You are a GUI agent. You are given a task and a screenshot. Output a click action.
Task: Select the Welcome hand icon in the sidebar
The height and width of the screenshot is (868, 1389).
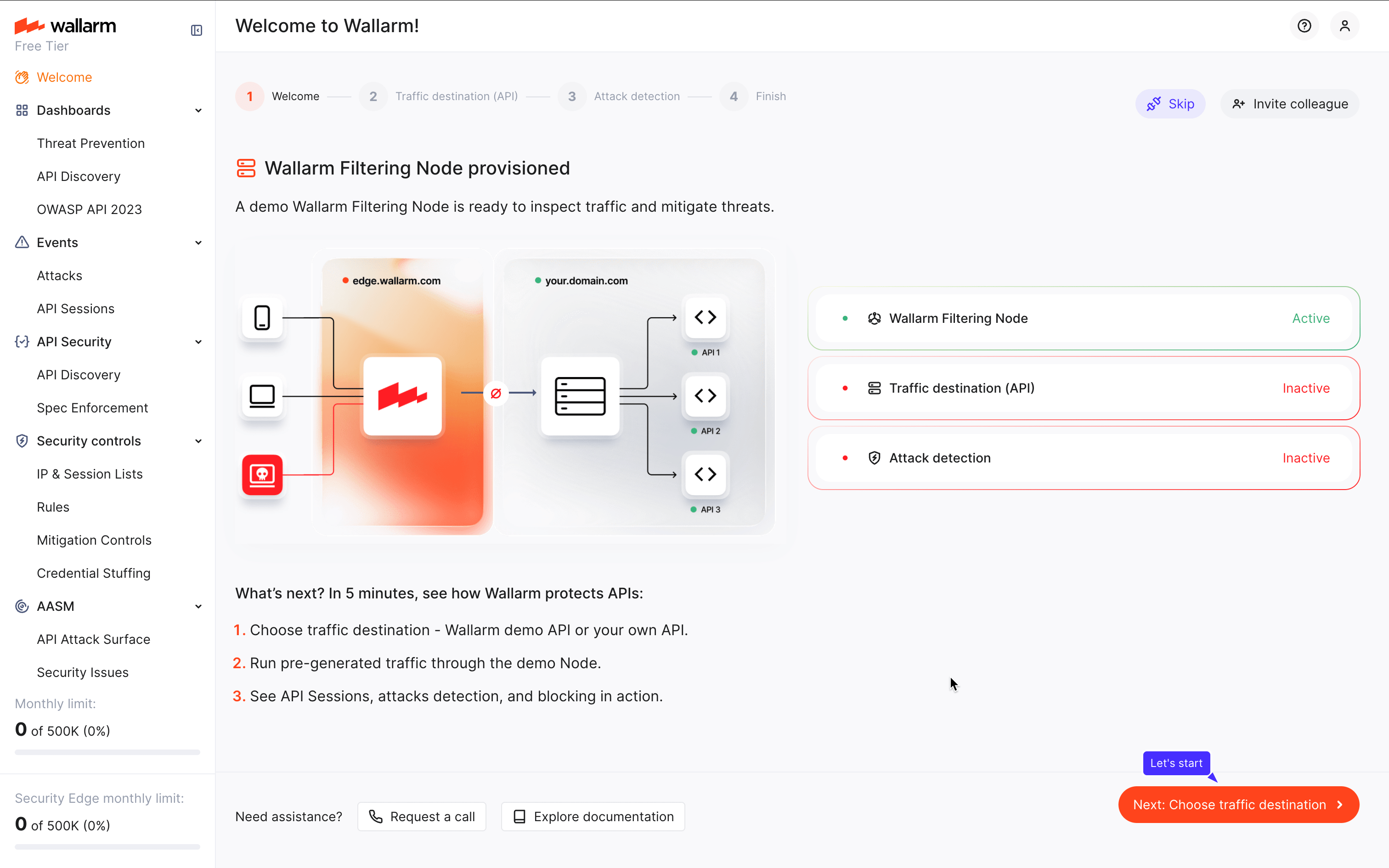point(22,77)
